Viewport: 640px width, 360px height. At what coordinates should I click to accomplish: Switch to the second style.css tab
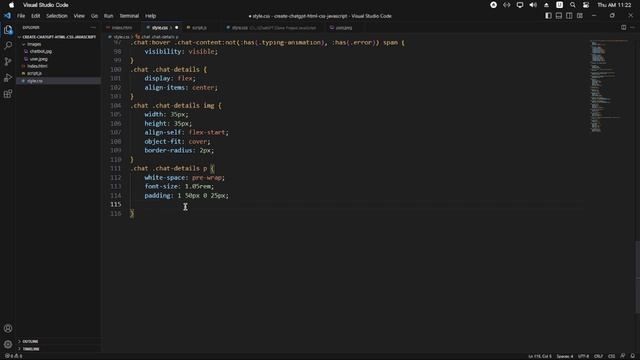(273, 28)
